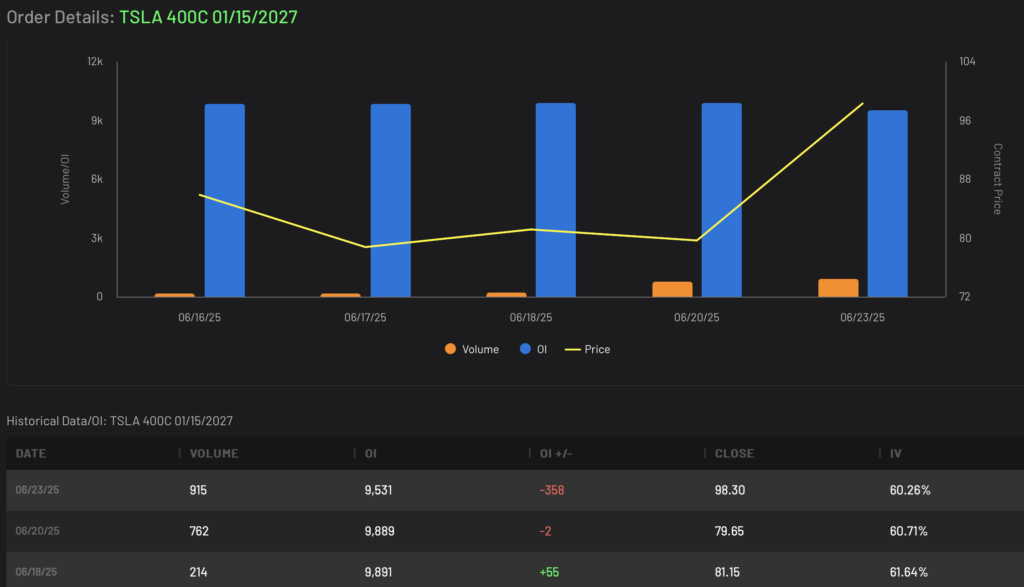The width and height of the screenshot is (1024, 587).
Task: Click the price line point at 06/17/25
Action: click(x=365, y=247)
